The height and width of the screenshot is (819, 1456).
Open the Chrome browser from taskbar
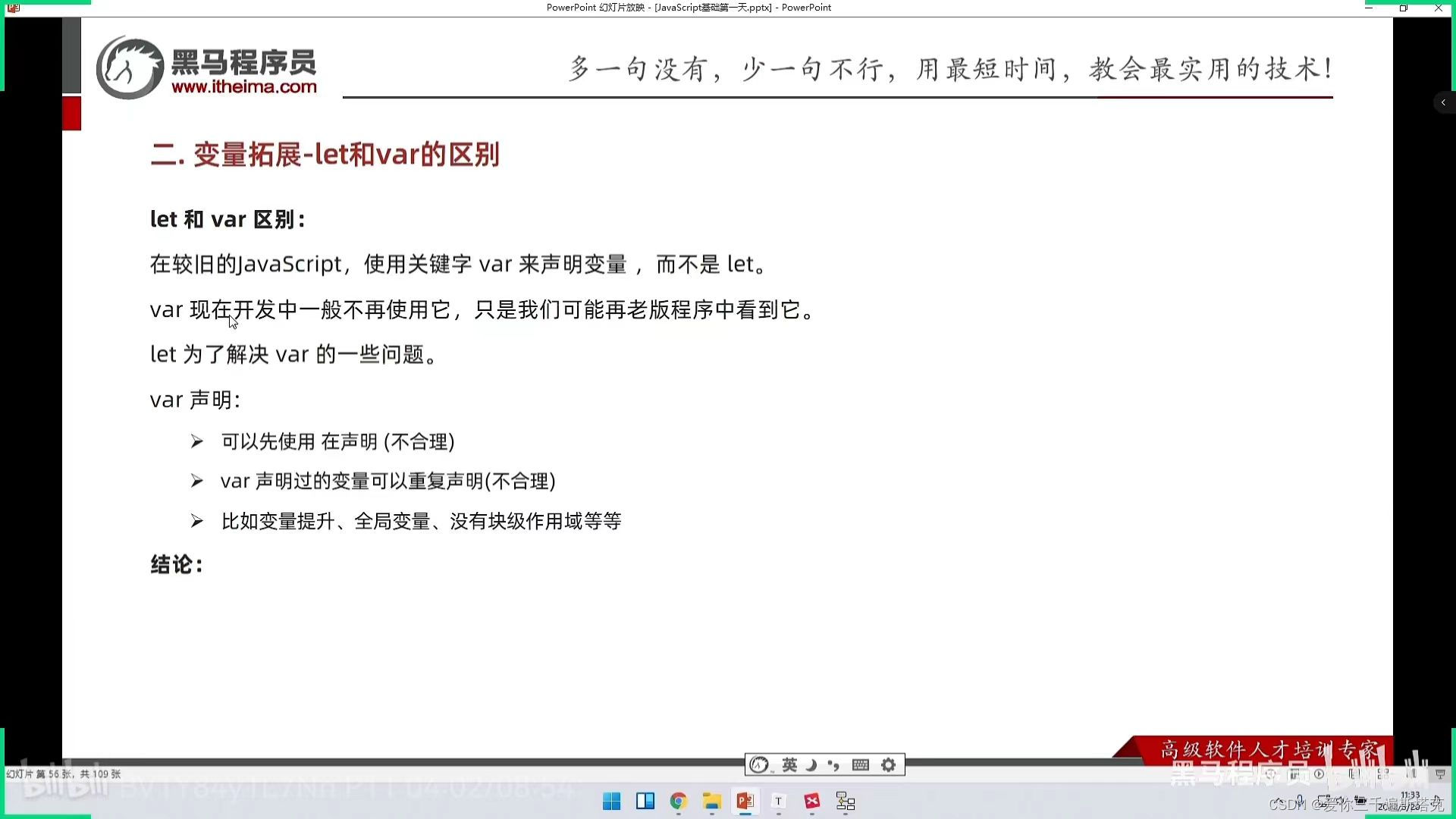(678, 802)
